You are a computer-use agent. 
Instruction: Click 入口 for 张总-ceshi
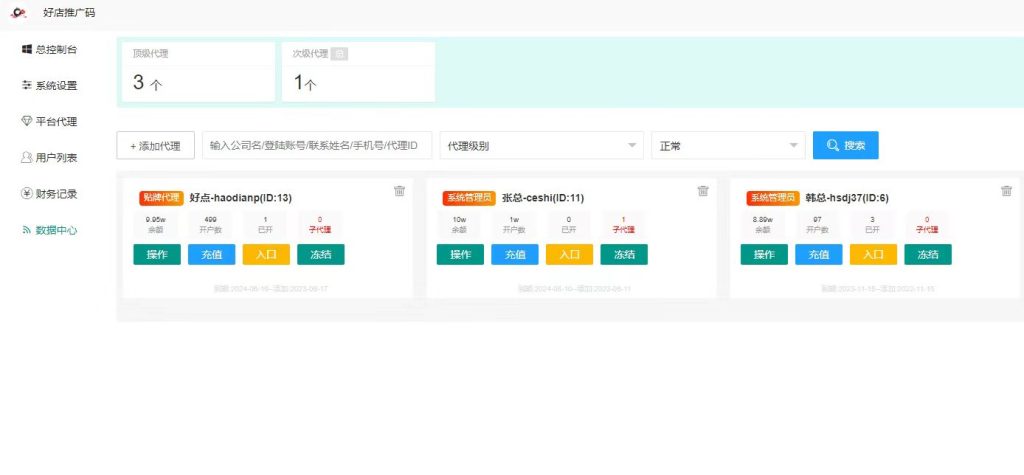click(x=569, y=255)
